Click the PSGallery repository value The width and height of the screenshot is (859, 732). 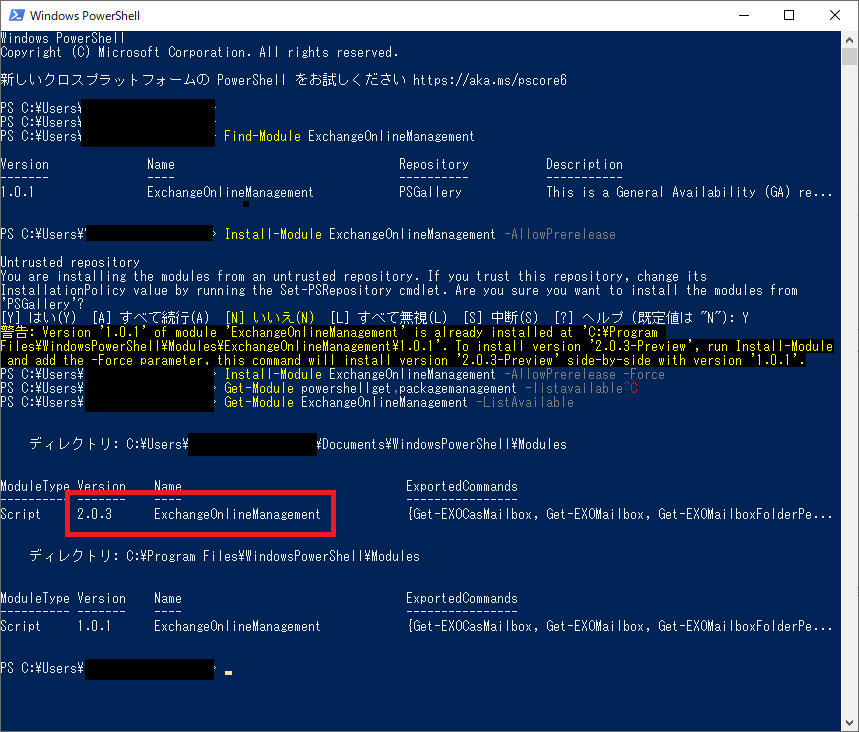coord(430,192)
